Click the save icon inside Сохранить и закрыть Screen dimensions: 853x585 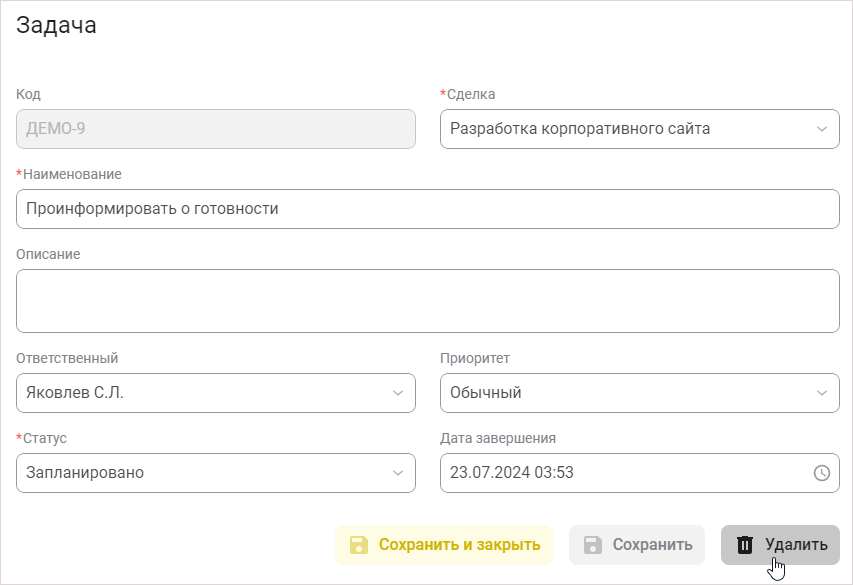point(357,545)
